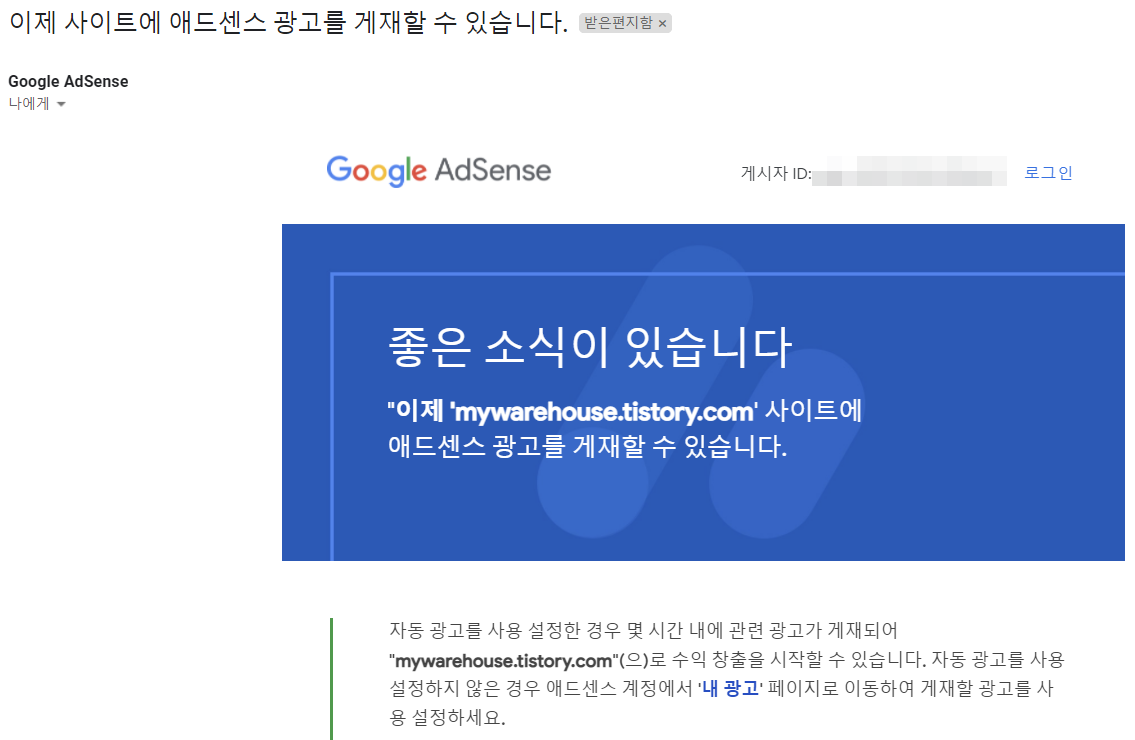Select sender name Google AdSense
Viewport: 1135px width, 740px height.
tap(68, 81)
